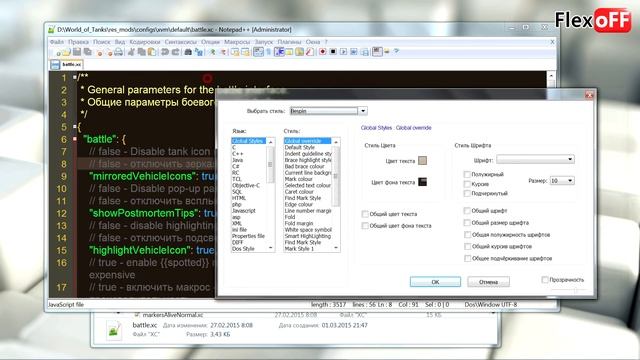Viewport: 640px width, 360px height.
Task: Collapse the fold marker on line 5
Action: pos(75,127)
